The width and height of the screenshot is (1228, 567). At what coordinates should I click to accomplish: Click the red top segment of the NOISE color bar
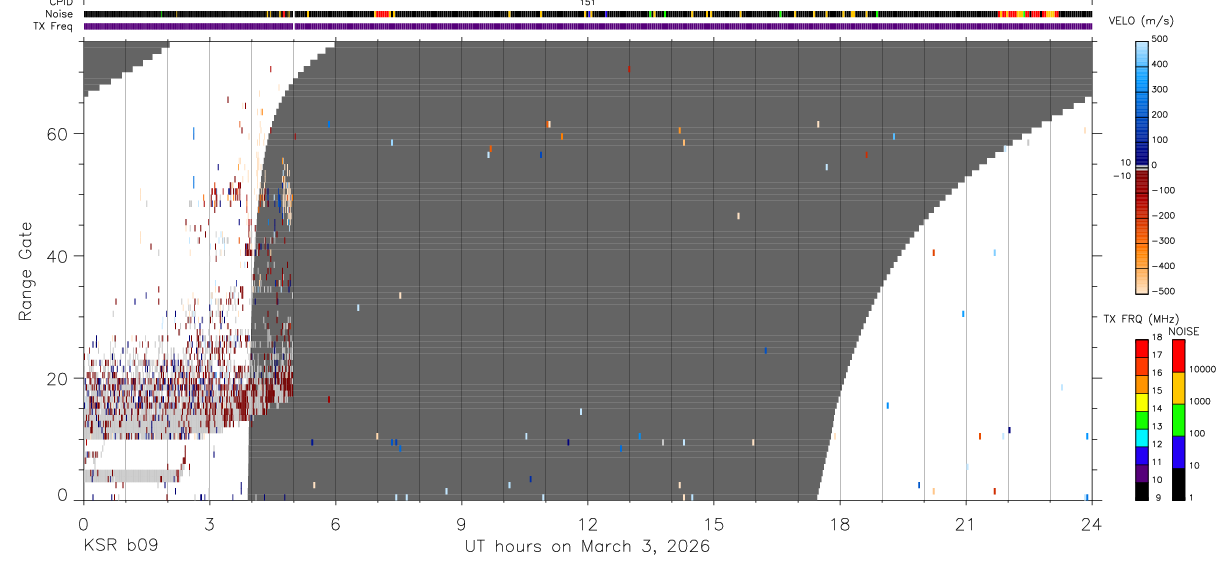tap(1178, 355)
